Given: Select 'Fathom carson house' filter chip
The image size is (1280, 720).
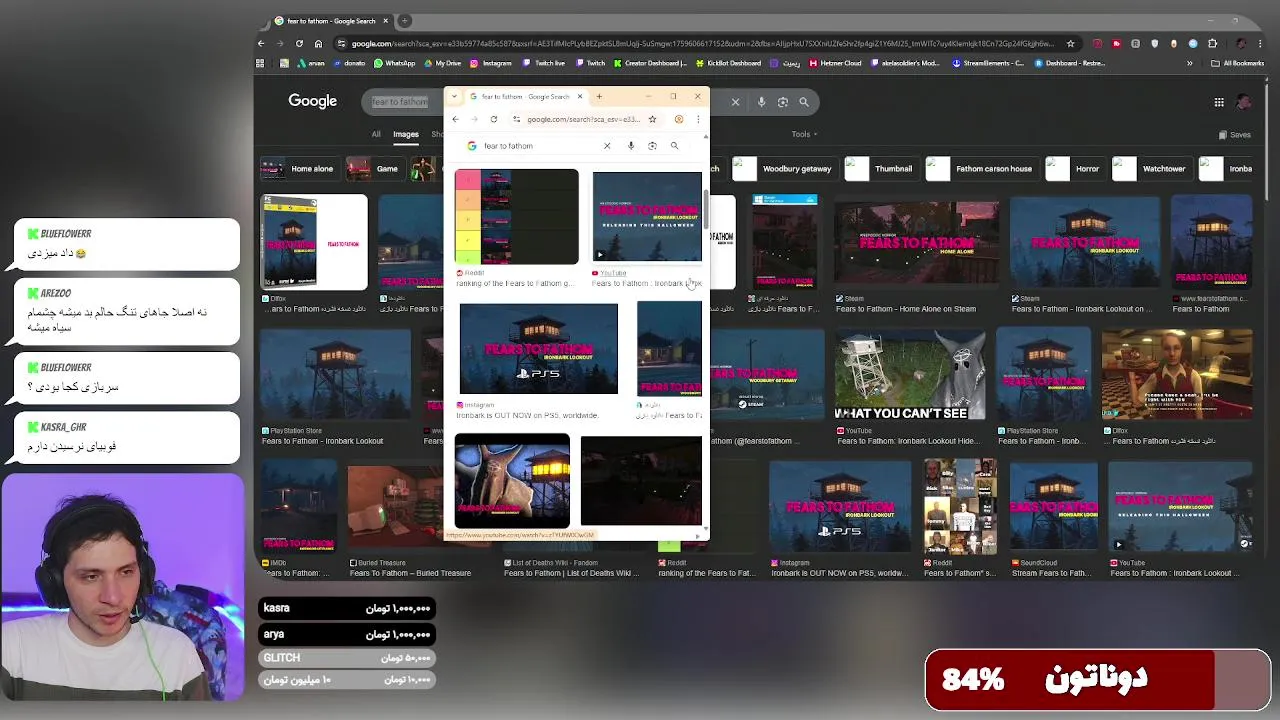Looking at the screenshot, I should click(982, 169).
